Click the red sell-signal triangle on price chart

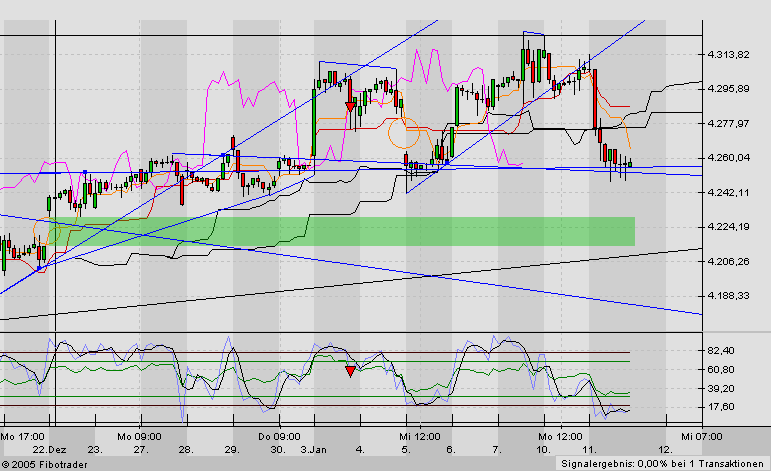tap(350, 107)
